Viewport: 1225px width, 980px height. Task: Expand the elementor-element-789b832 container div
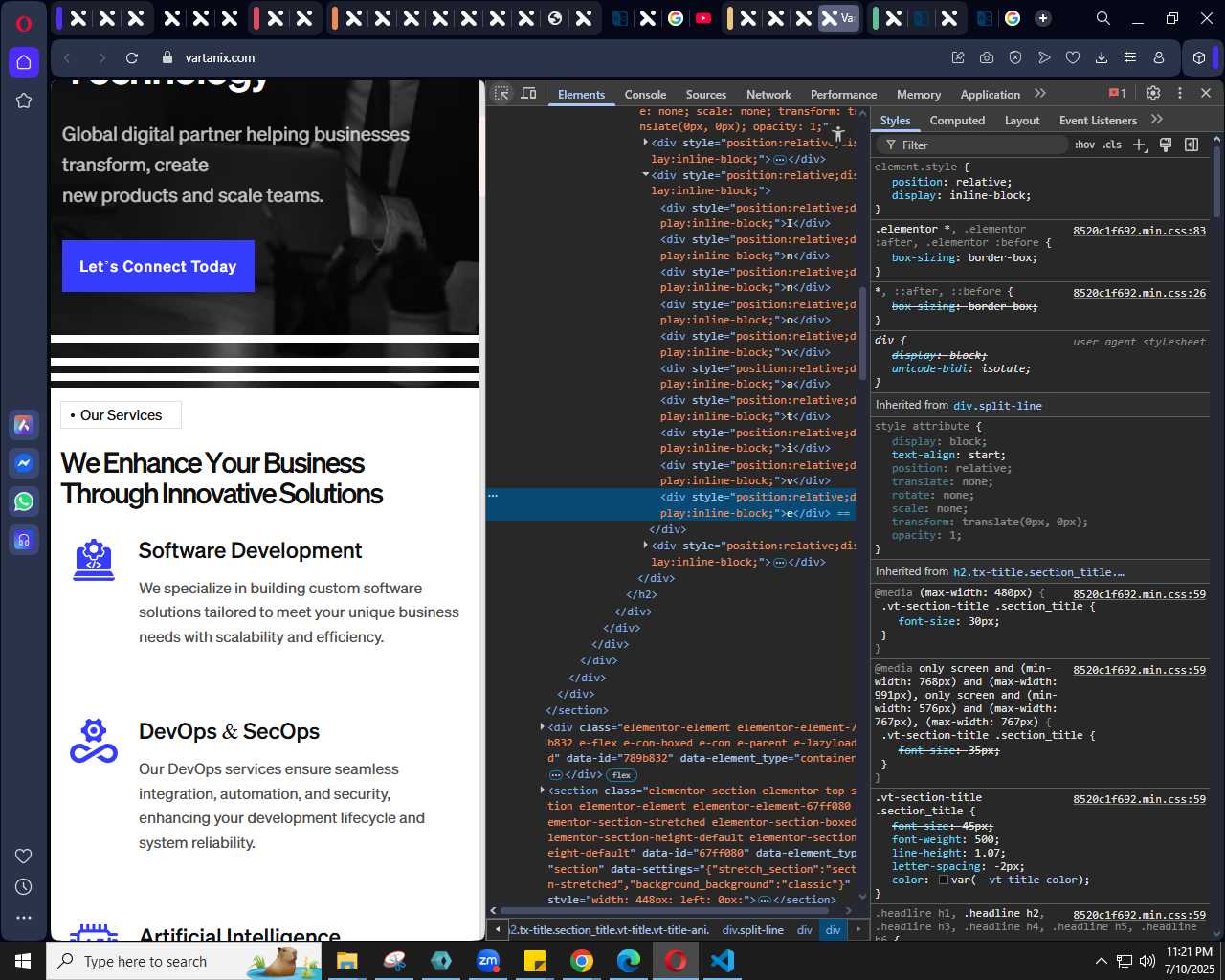pyautogui.click(x=543, y=727)
